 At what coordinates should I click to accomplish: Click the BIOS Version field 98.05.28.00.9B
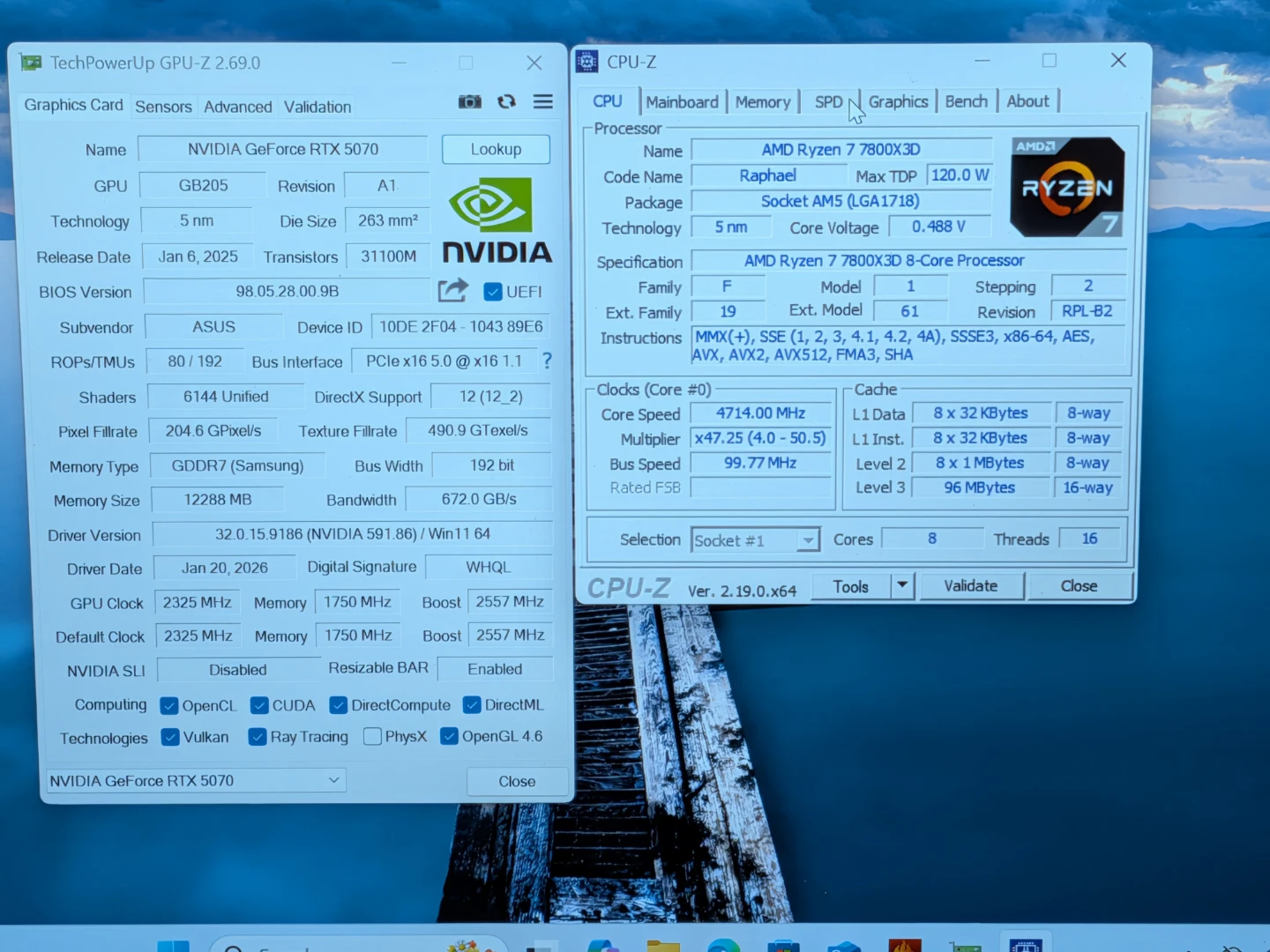coord(287,291)
